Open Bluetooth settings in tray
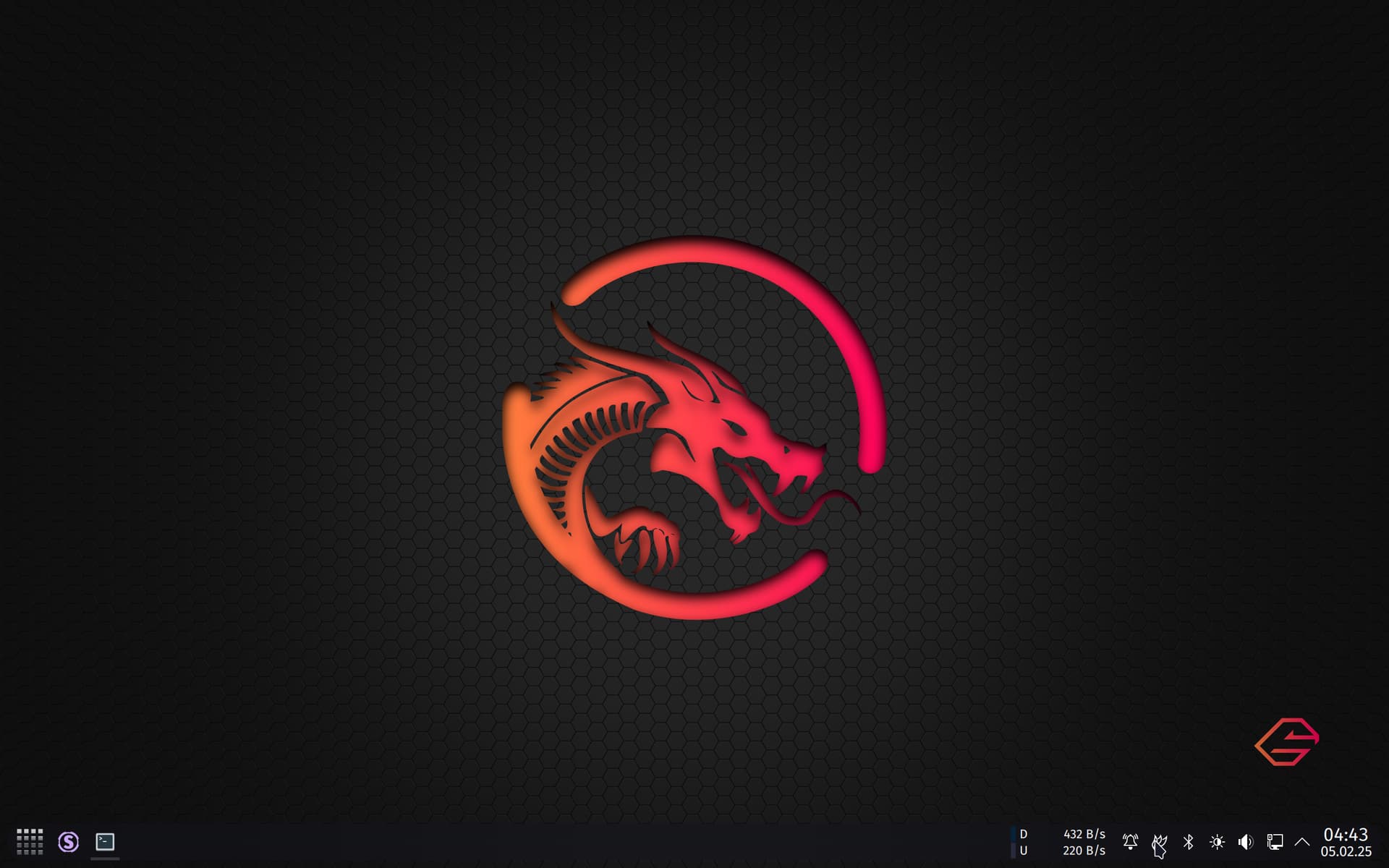The height and width of the screenshot is (868, 1389). point(1188,841)
